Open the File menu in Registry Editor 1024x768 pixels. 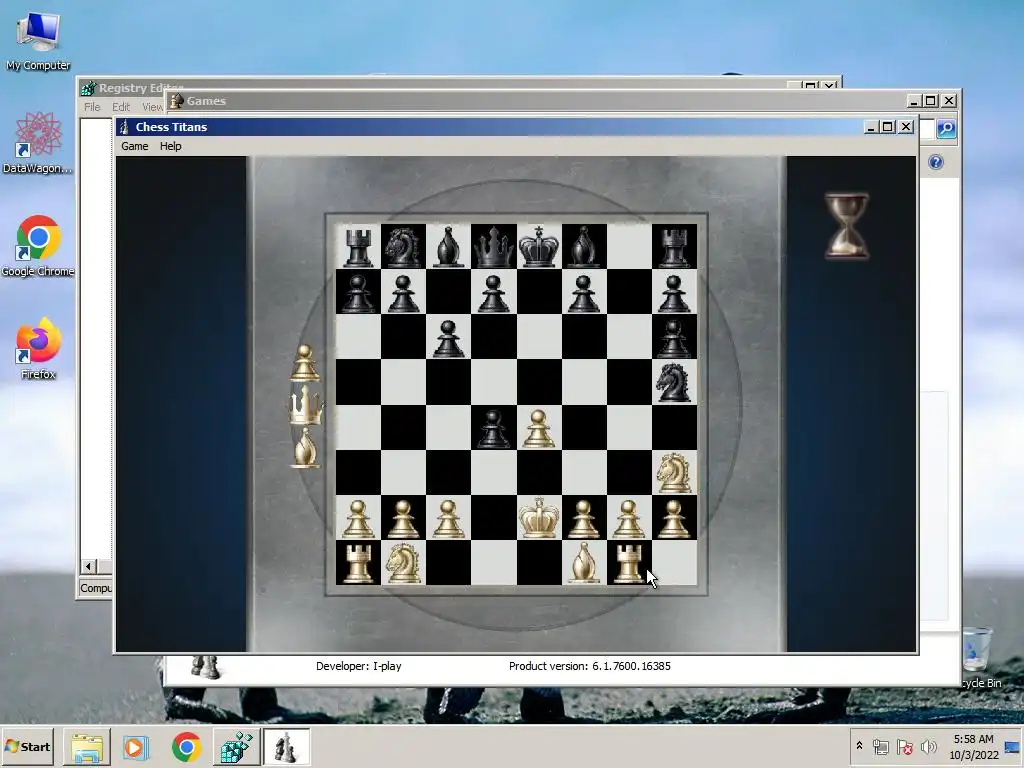(x=92, y=107)
